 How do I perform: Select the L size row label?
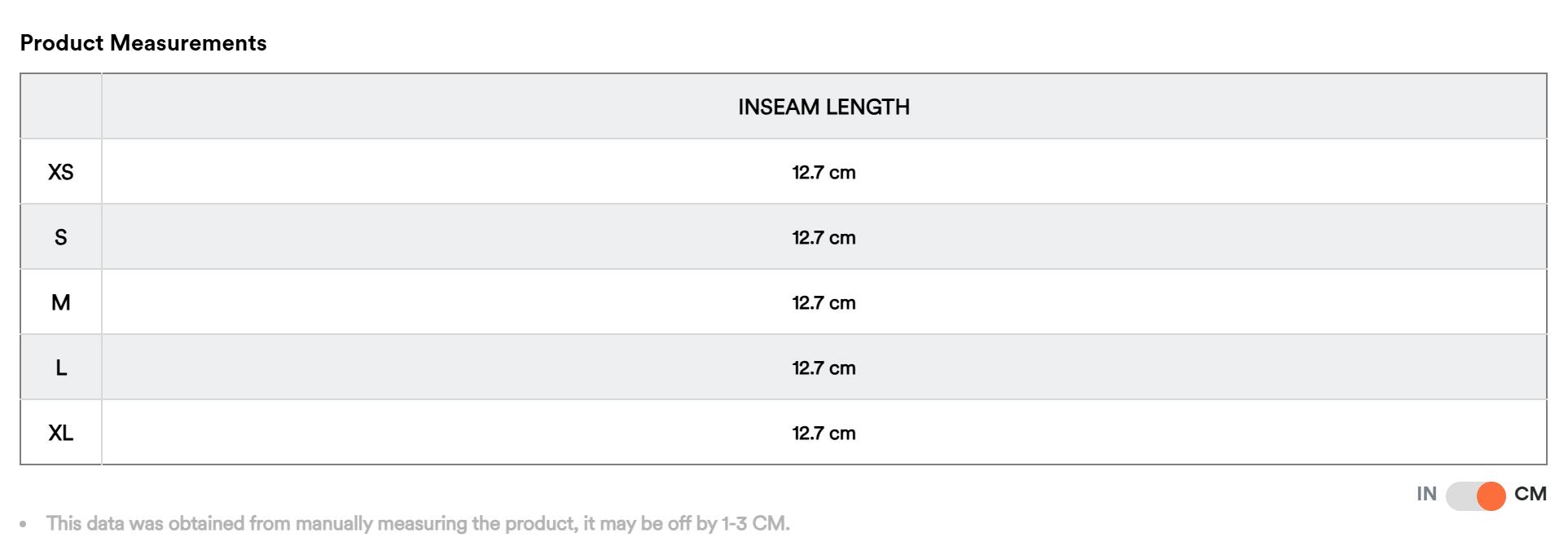(61, 368)
